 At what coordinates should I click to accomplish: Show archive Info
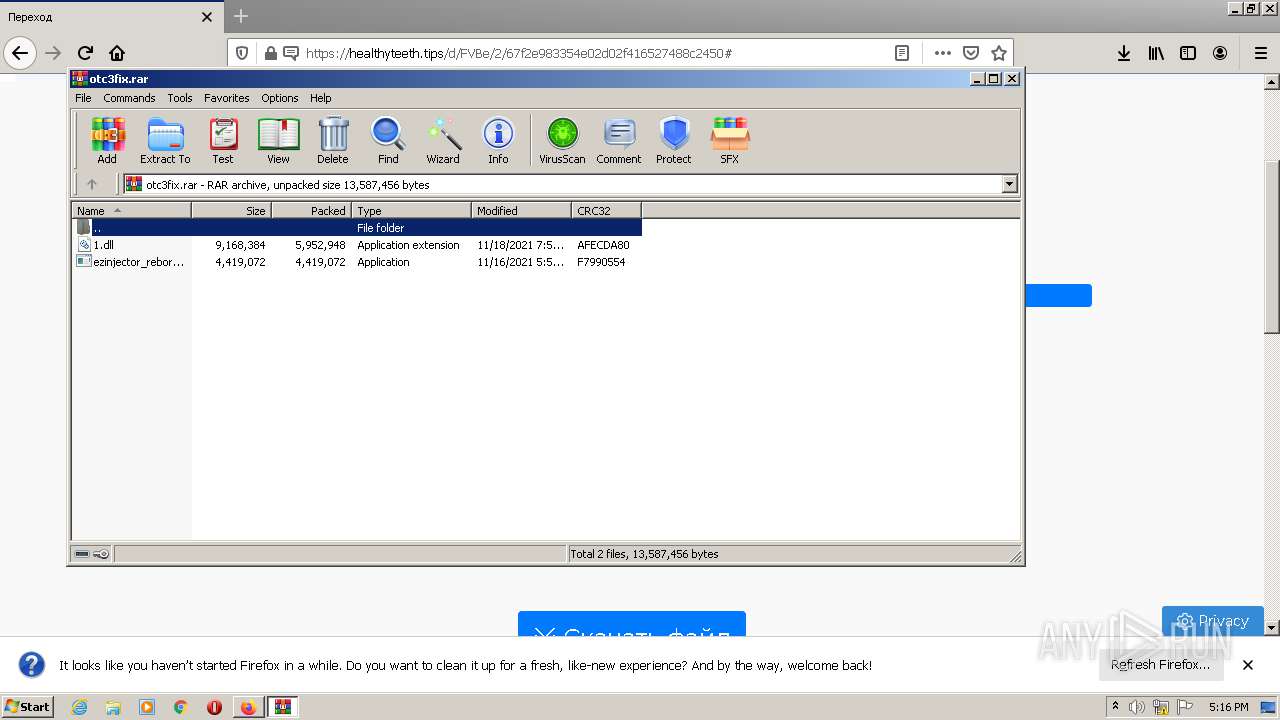coord(498,140)
